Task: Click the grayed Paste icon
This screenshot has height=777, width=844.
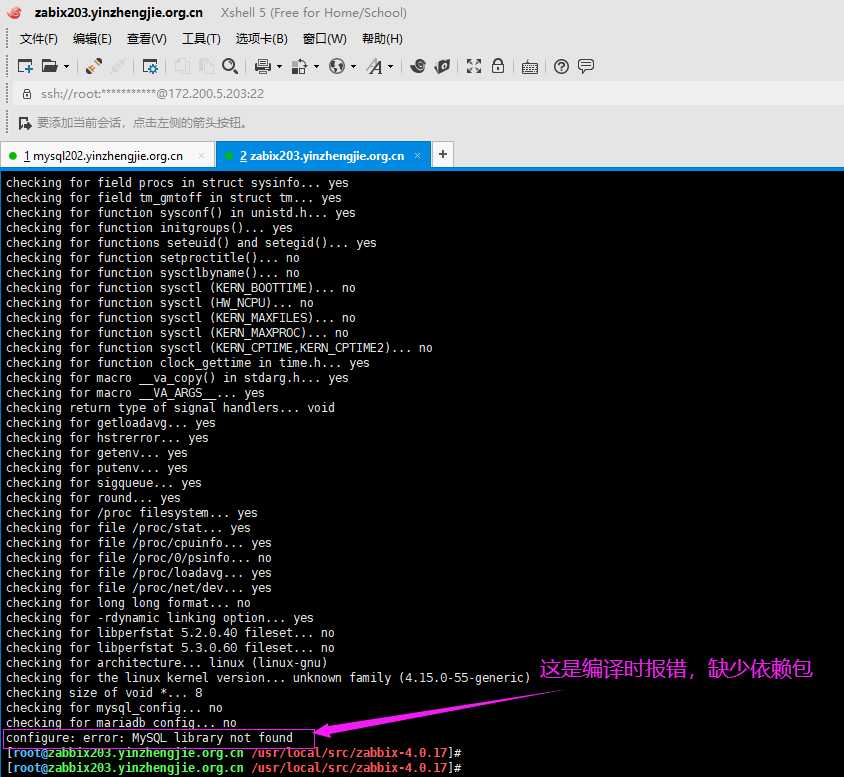Action: point(206,66)
